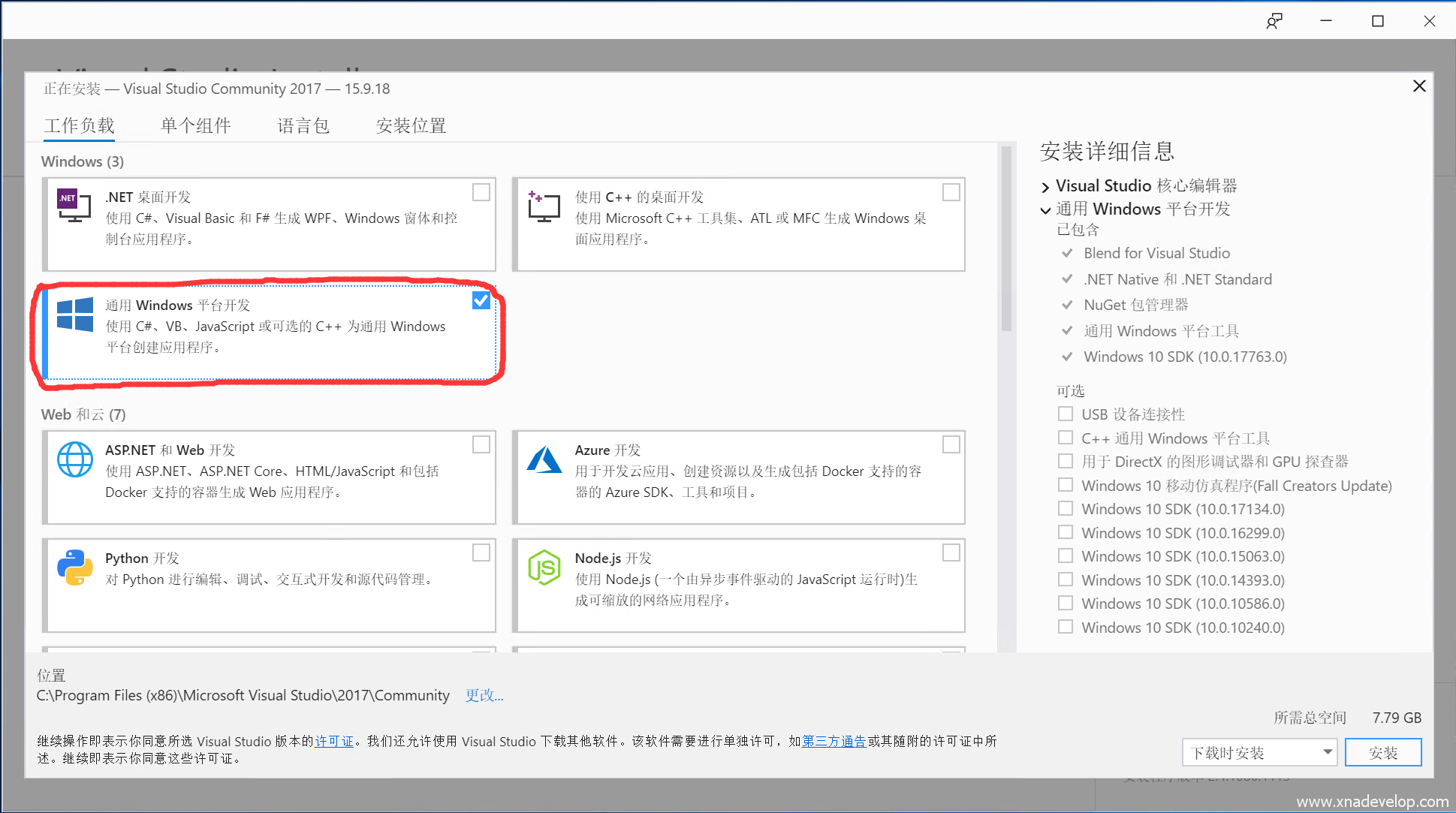Click the feedback icon in title bar
Image resolution: width=1456 pixels, height=813 pixels.
coord(1274,21)
